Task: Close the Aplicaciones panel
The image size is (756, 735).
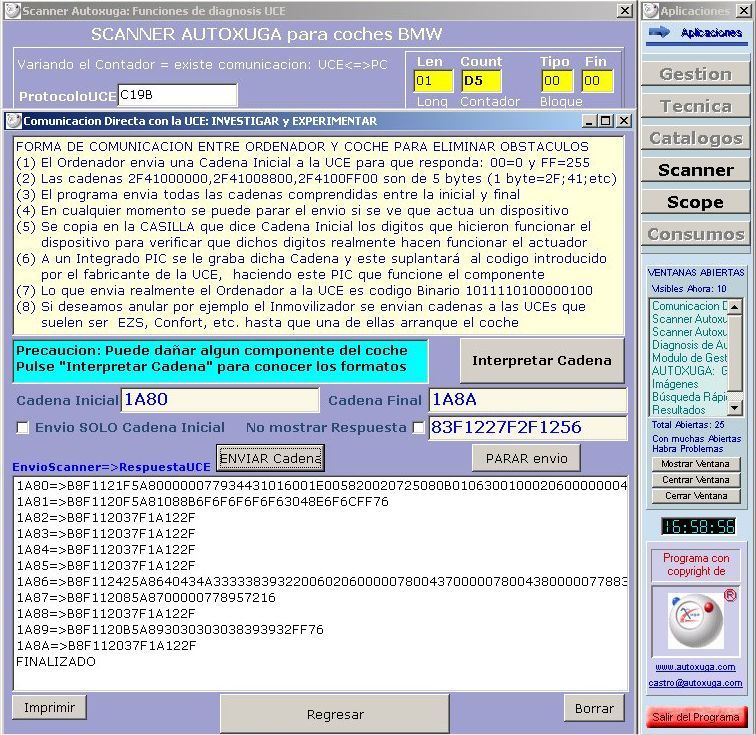Action: pyautogui.click(x=743, y=11)
